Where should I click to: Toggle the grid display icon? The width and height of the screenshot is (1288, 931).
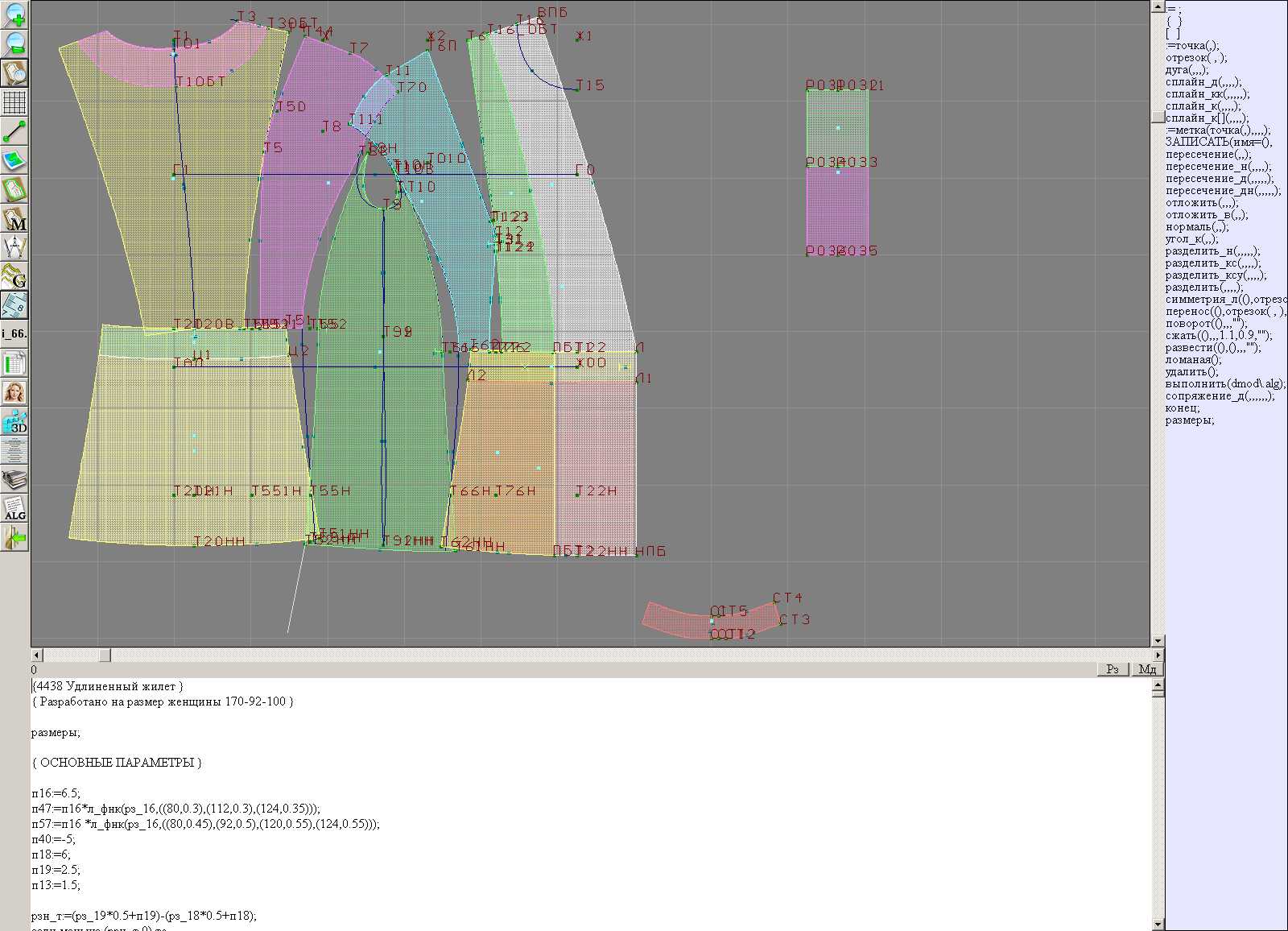tap(14, 102)
